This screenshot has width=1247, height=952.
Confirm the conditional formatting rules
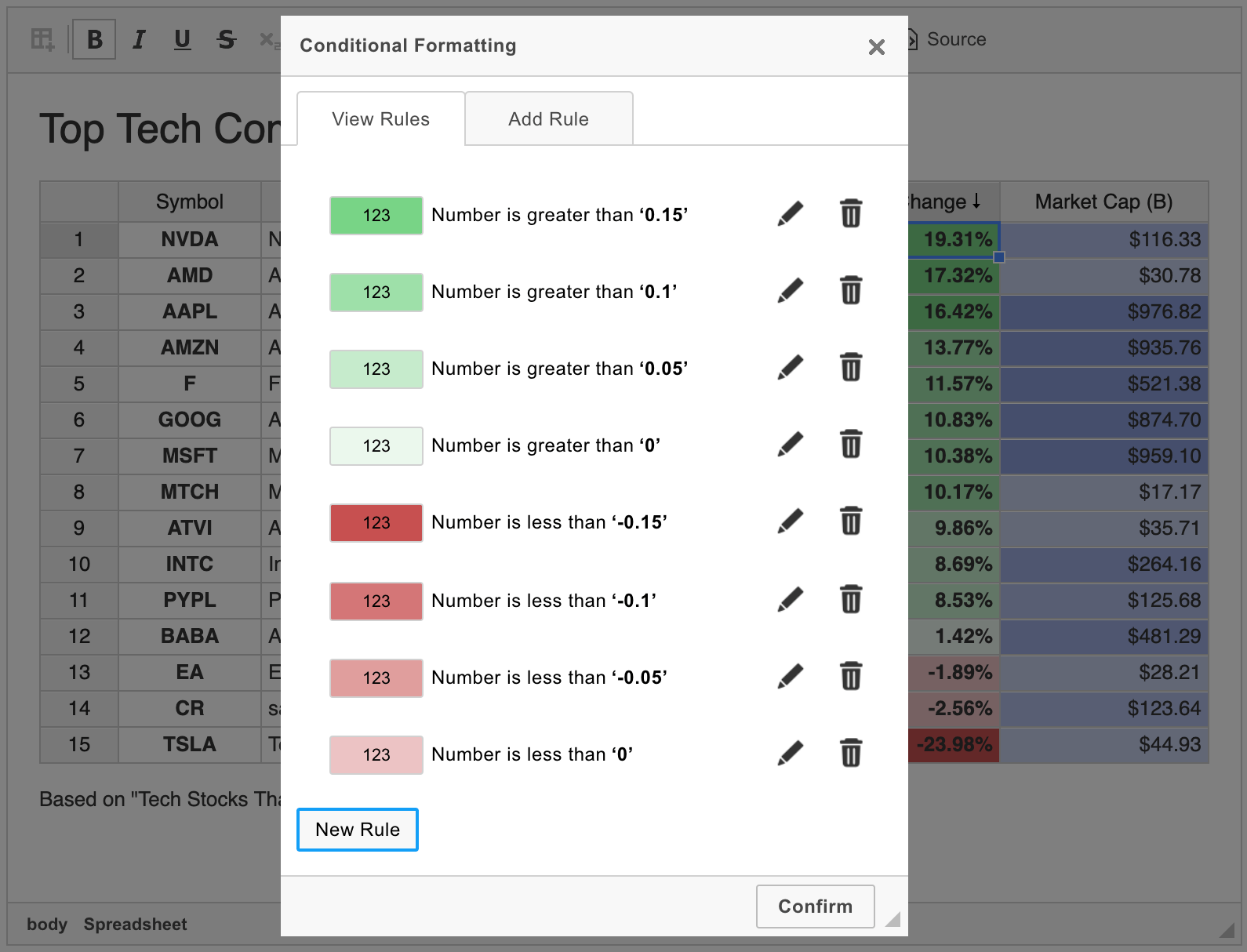pos(816,907)
